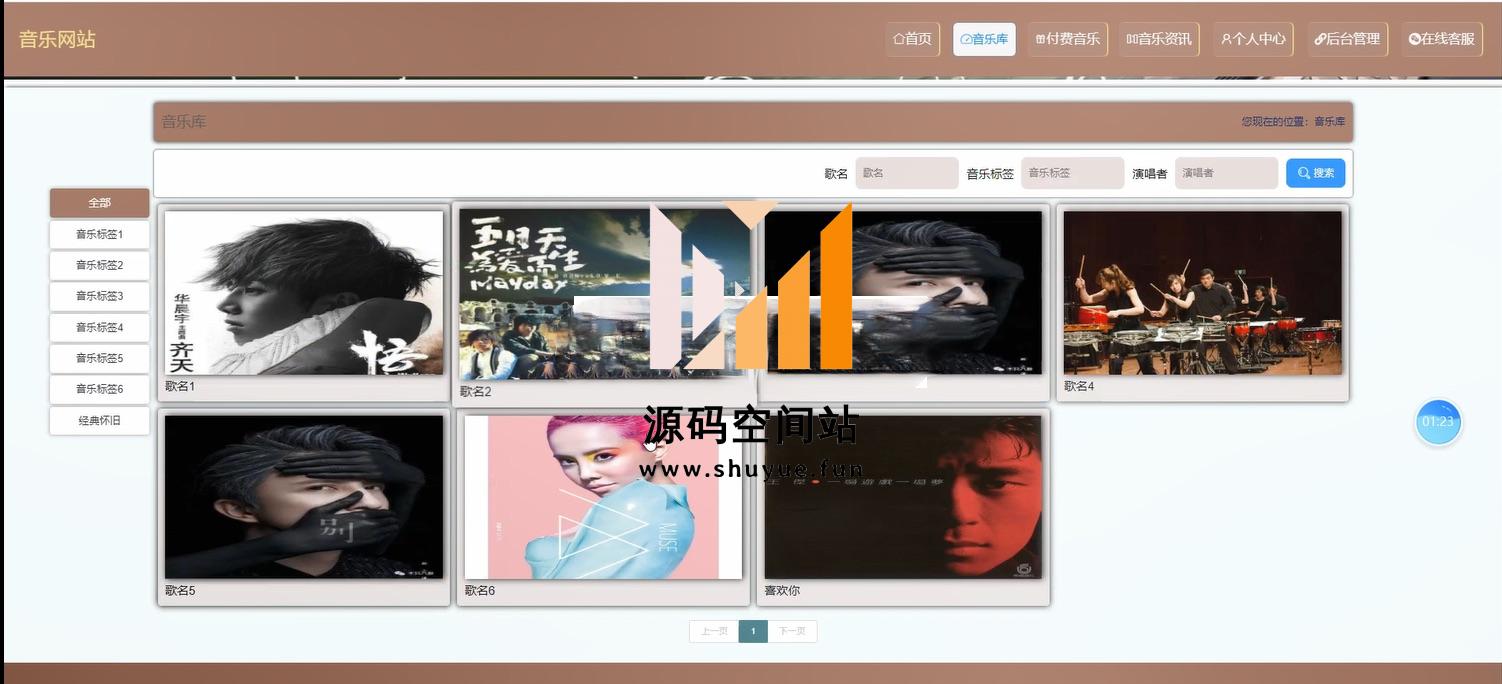Select the 音乐库 nav tab
This screenshot has width=1502, height=684.
[984, 39]
